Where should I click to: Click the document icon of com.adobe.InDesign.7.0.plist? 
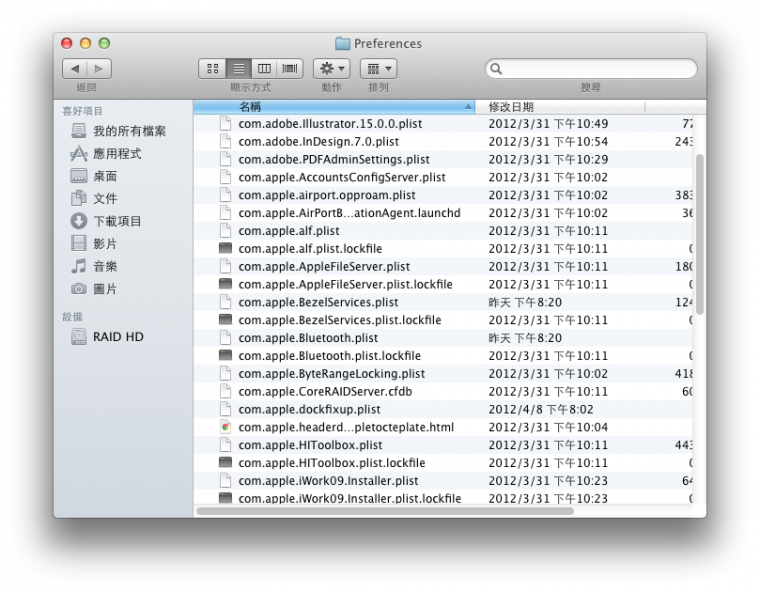pyautogui.click(x=225, y=141)
